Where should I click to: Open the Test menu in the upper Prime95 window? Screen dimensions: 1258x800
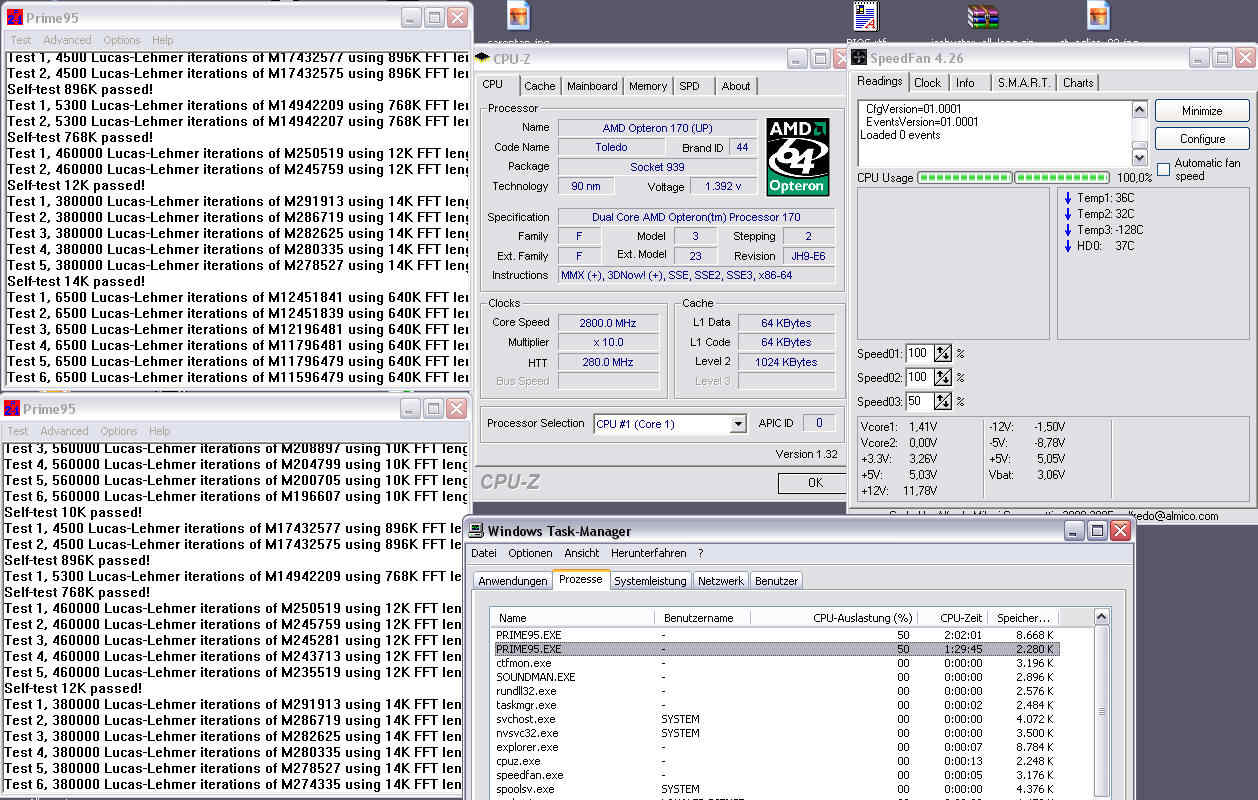click(20, 40)
